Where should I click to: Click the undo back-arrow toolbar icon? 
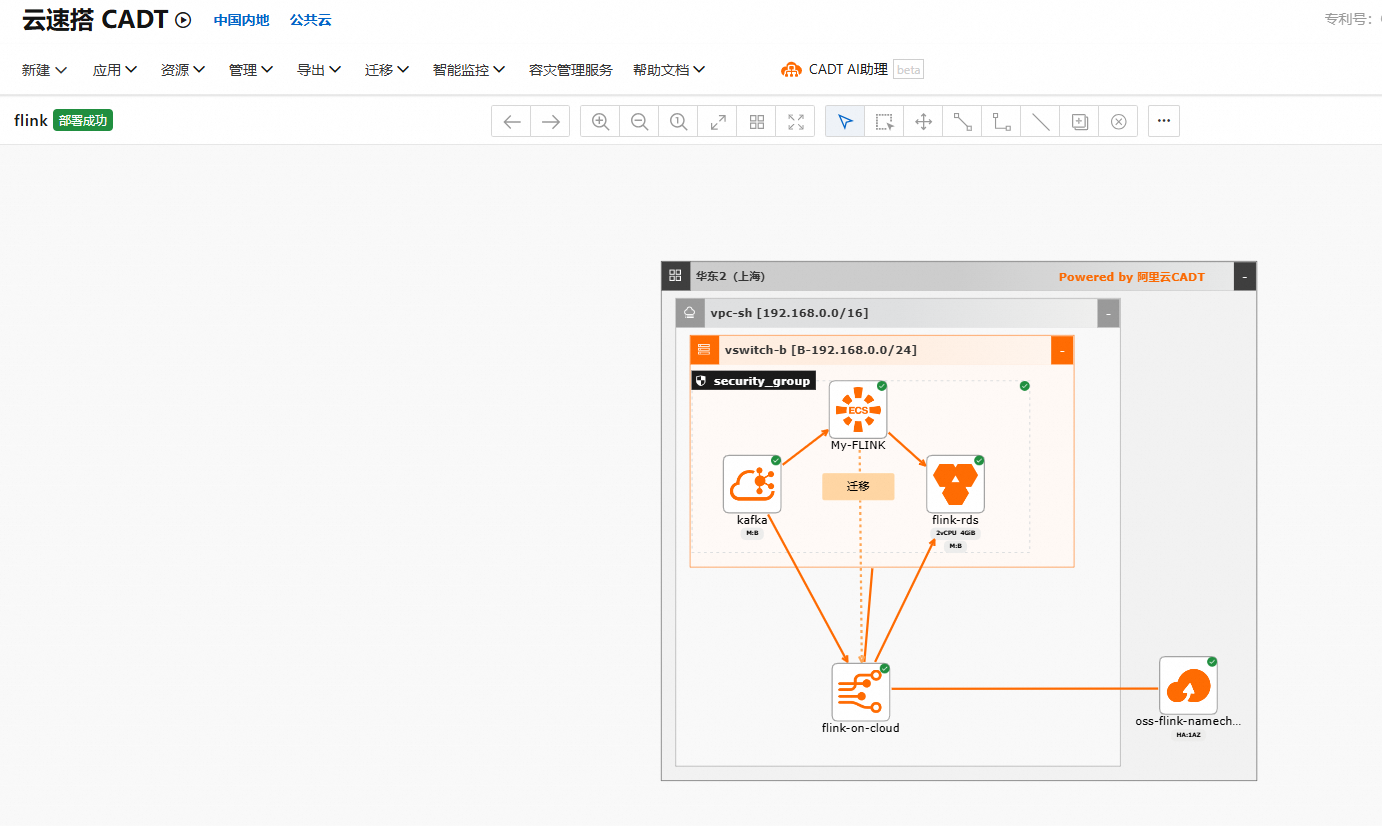tap(512, 121)
